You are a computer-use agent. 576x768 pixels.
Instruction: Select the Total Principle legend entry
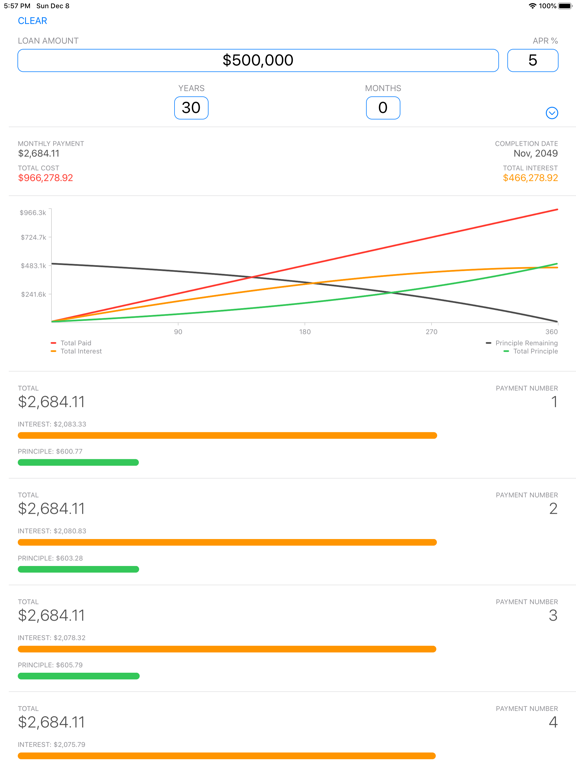pos(531,351)
